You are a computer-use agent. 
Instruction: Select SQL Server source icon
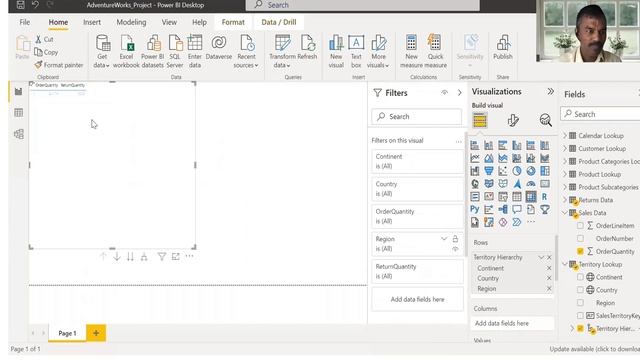[x=175, y=43]
